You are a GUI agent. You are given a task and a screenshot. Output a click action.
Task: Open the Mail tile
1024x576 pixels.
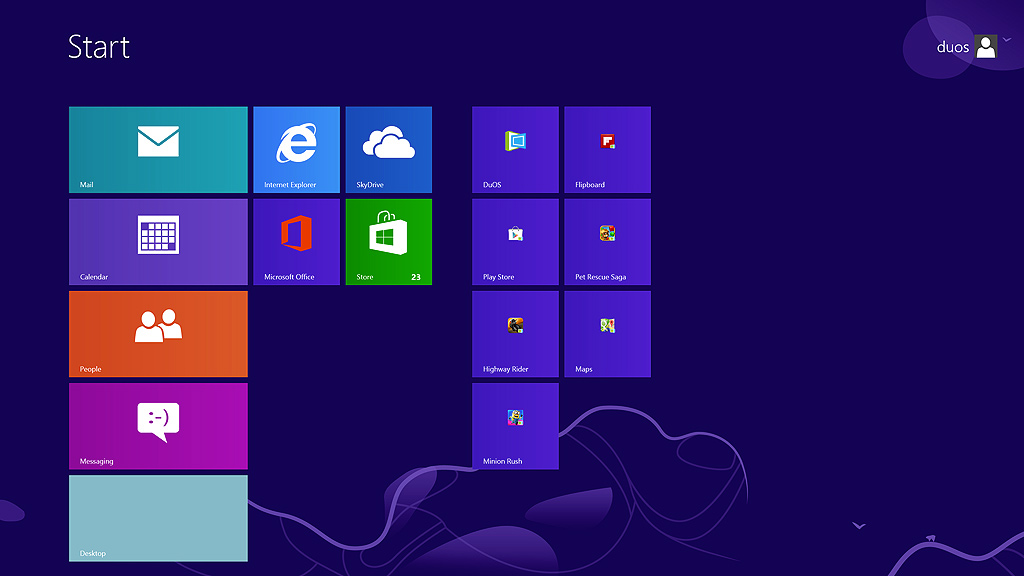pyautogui.click(x=158, y=150)
